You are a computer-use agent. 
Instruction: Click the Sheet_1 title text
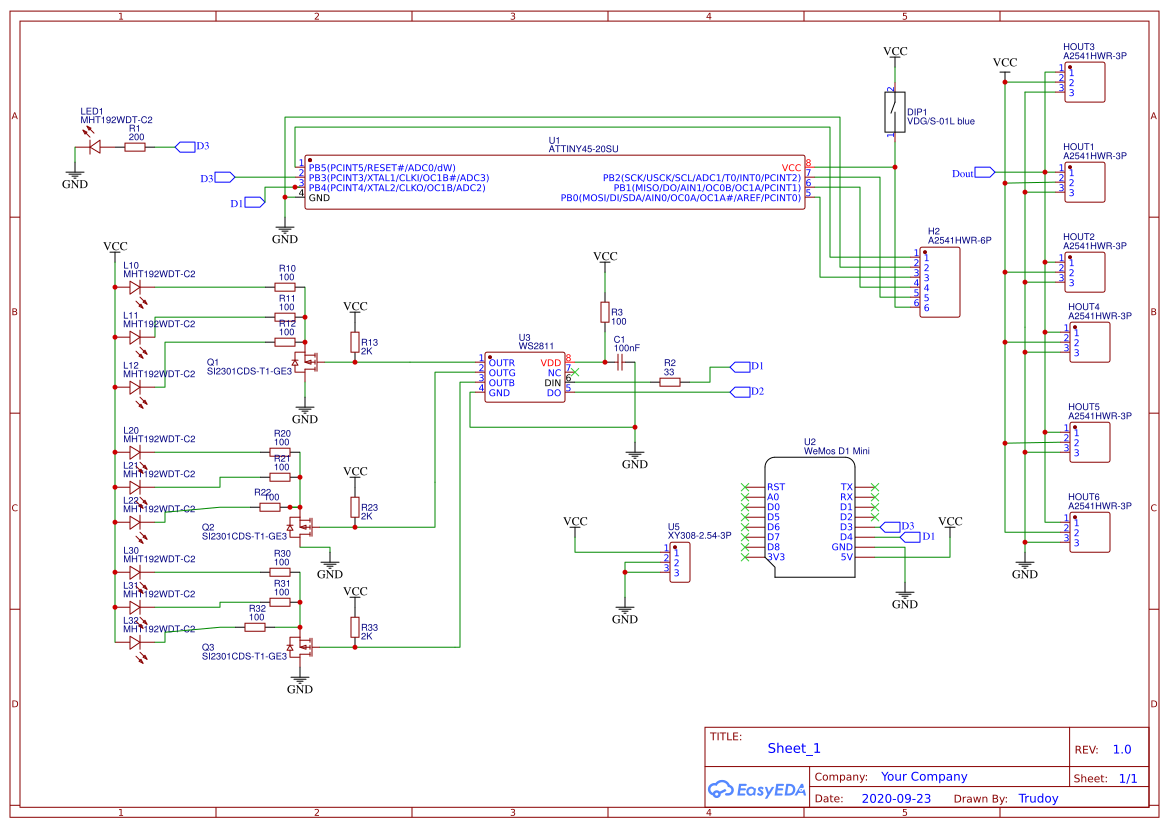[793, 747]
